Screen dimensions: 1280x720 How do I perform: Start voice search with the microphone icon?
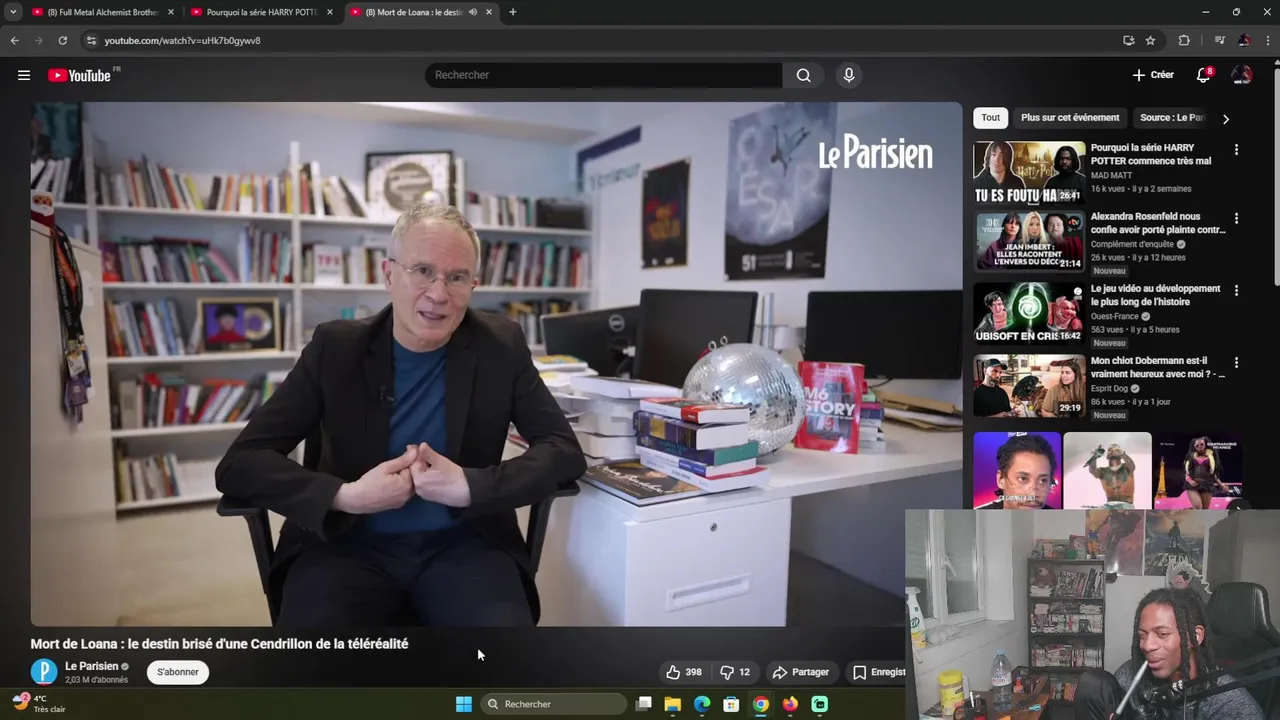(849, 75)
